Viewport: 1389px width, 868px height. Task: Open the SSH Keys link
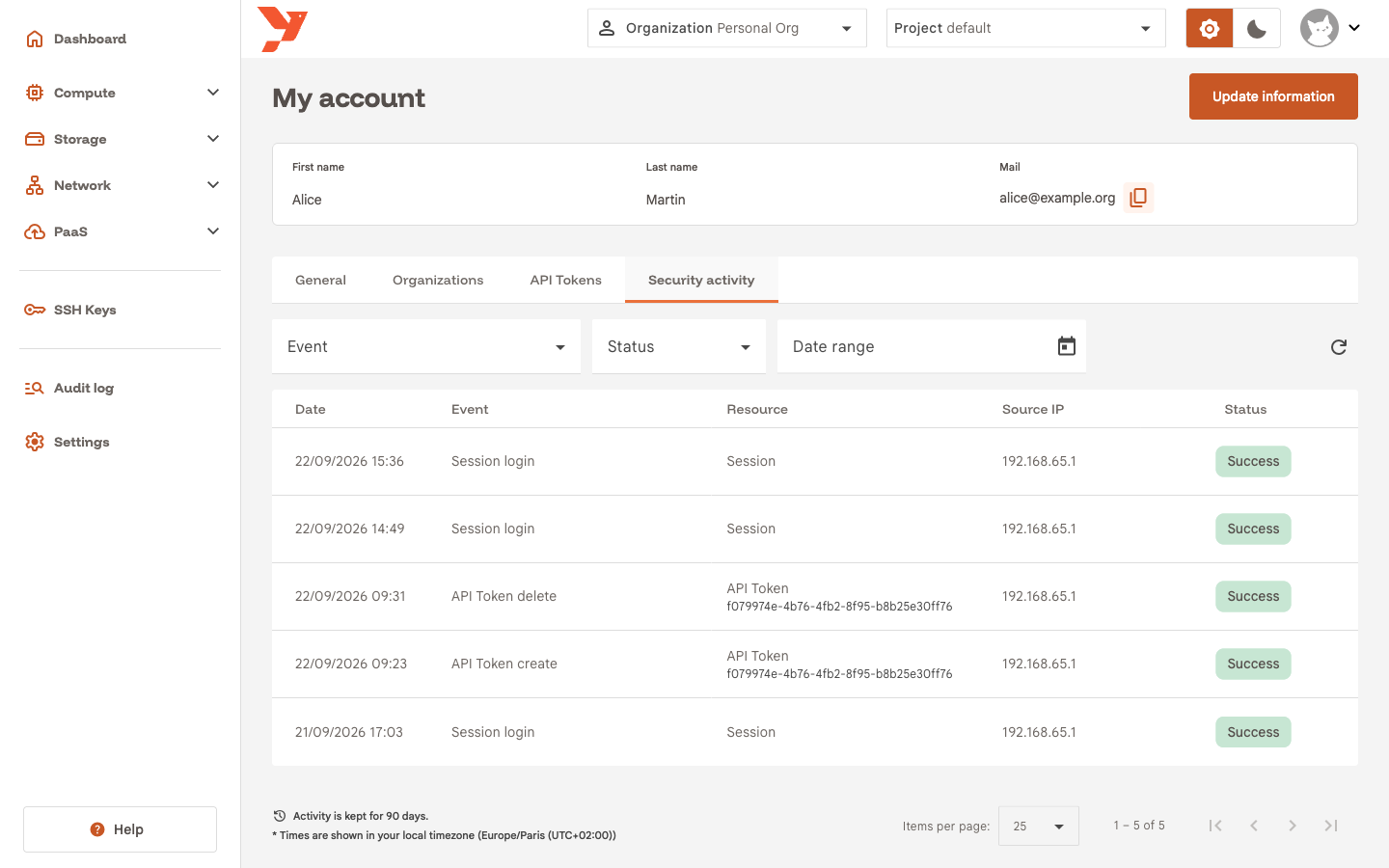[x=85, y=310]
